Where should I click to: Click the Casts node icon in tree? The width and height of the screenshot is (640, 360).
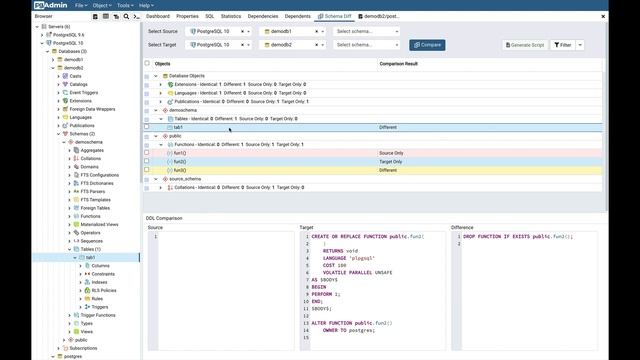[65, 76]
